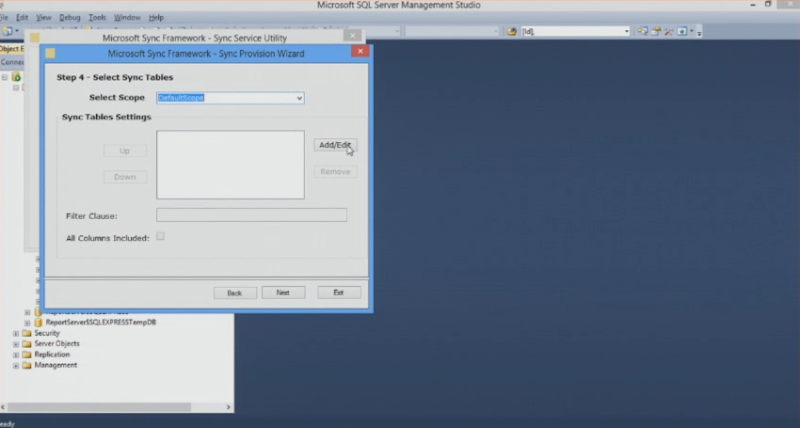The image size is (800, 428).
Task: Collapse the server node in Object Explorer
Action: tap(4, 77)
